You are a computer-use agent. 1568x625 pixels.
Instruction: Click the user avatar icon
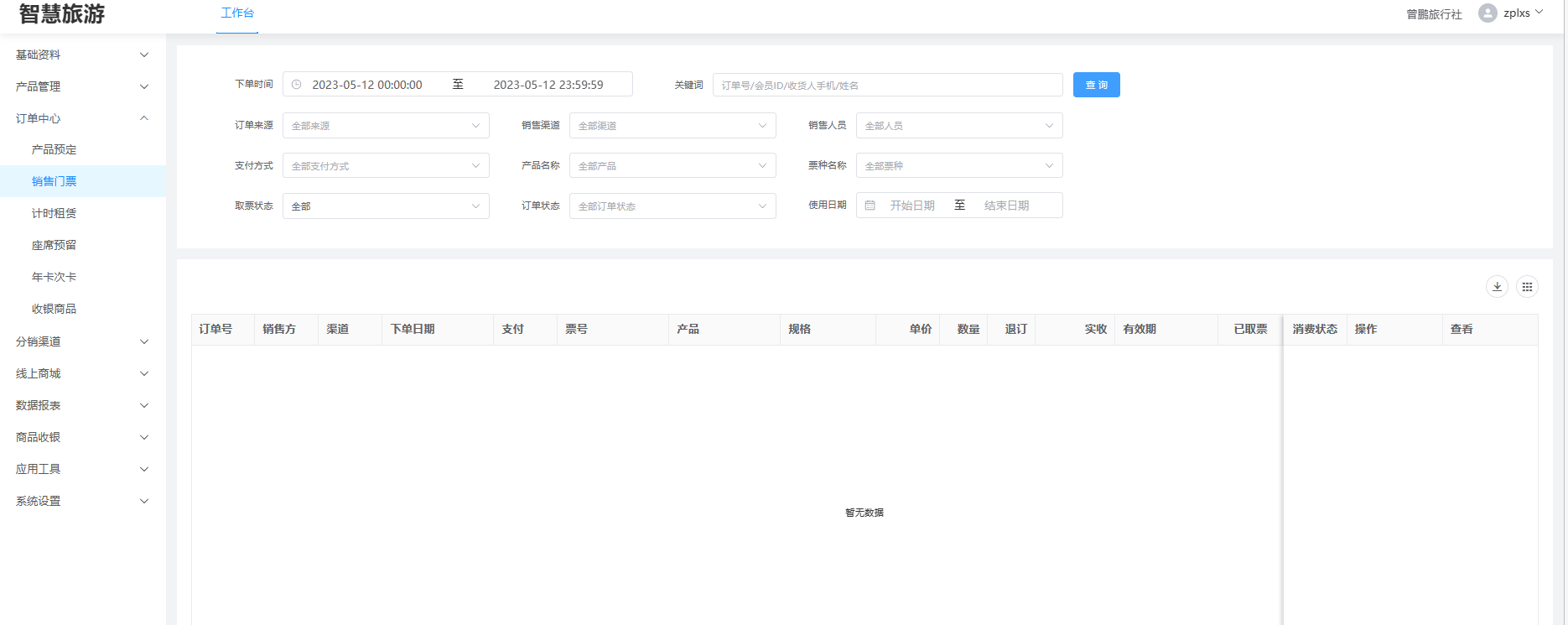(x=1488, y=13)
